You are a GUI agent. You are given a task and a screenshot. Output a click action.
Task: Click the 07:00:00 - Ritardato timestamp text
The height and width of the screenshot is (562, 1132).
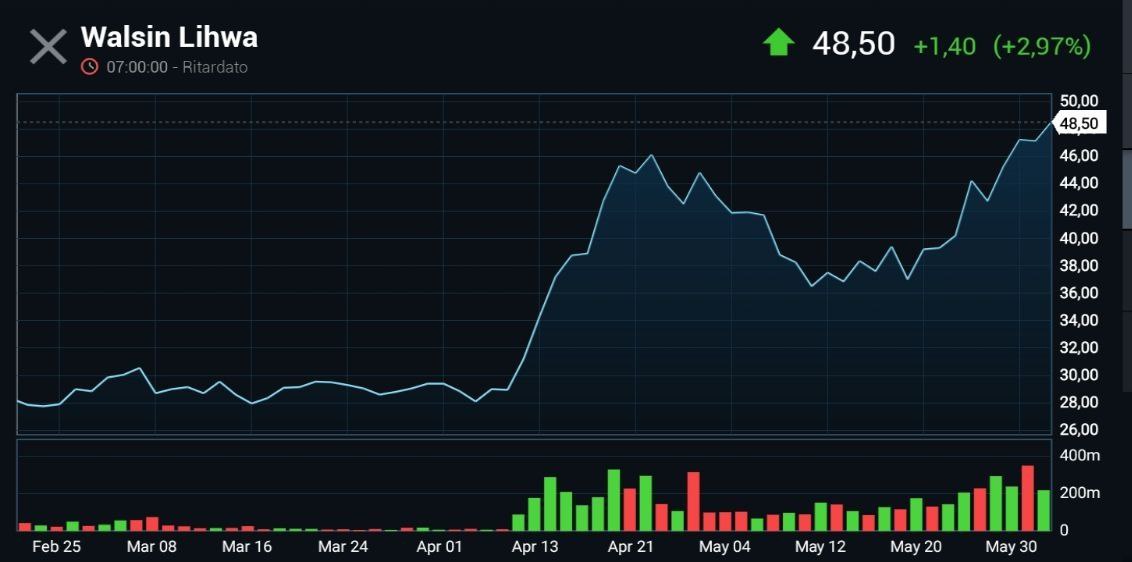click(177, 67)
